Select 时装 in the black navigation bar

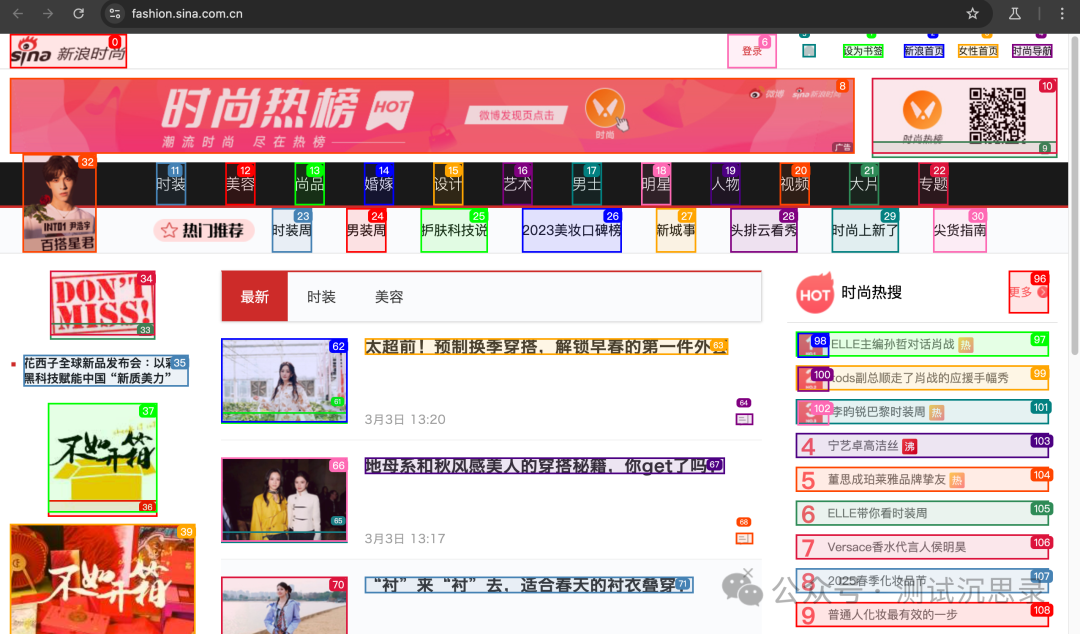171,184
